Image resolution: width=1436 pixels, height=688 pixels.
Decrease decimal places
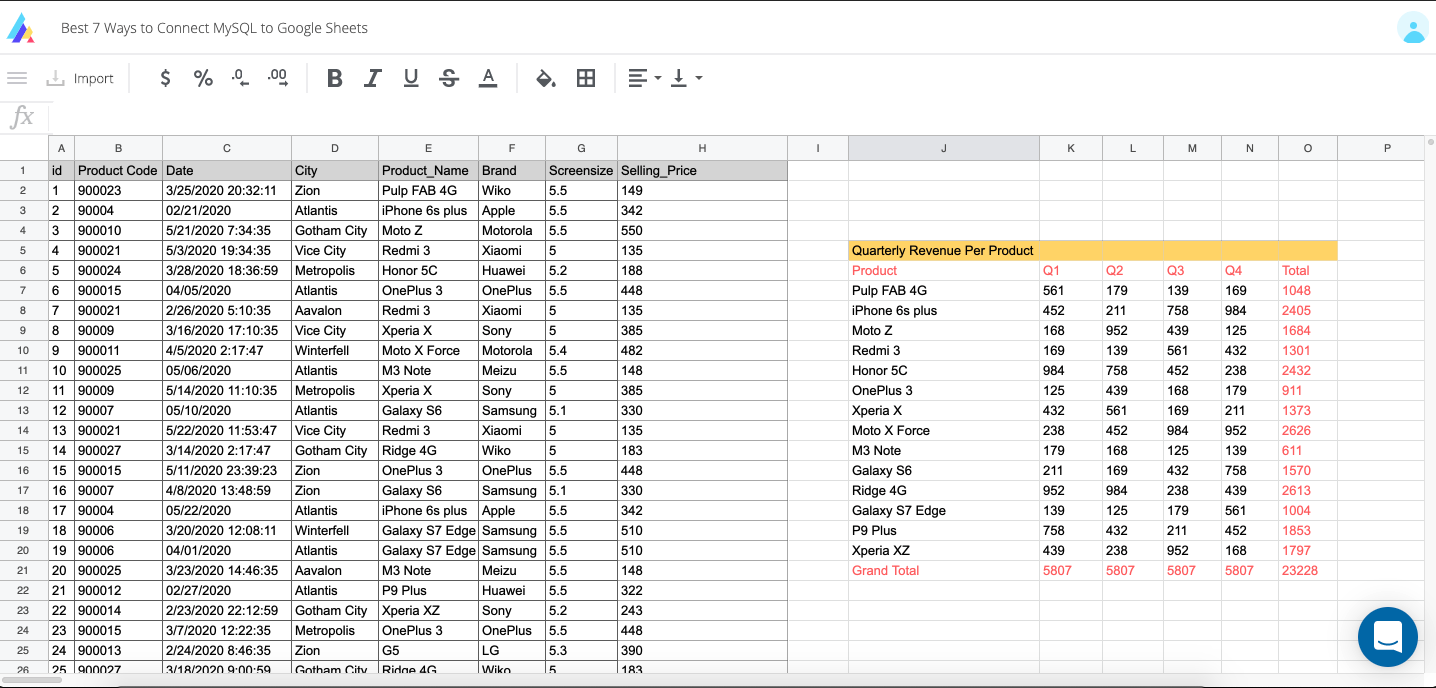[x=240, y=78]
